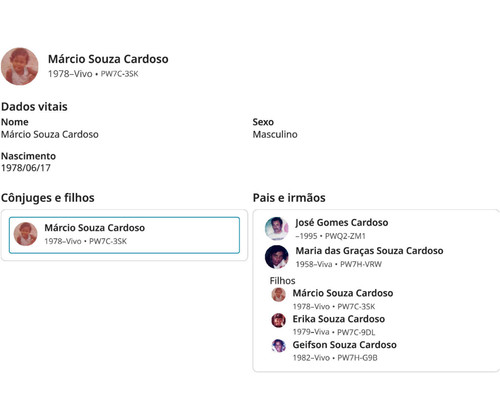Screen dimensions: 500x419
Task: Open Maria das Graças Souza Cardoso's profile
Action: tap(369, 251)
